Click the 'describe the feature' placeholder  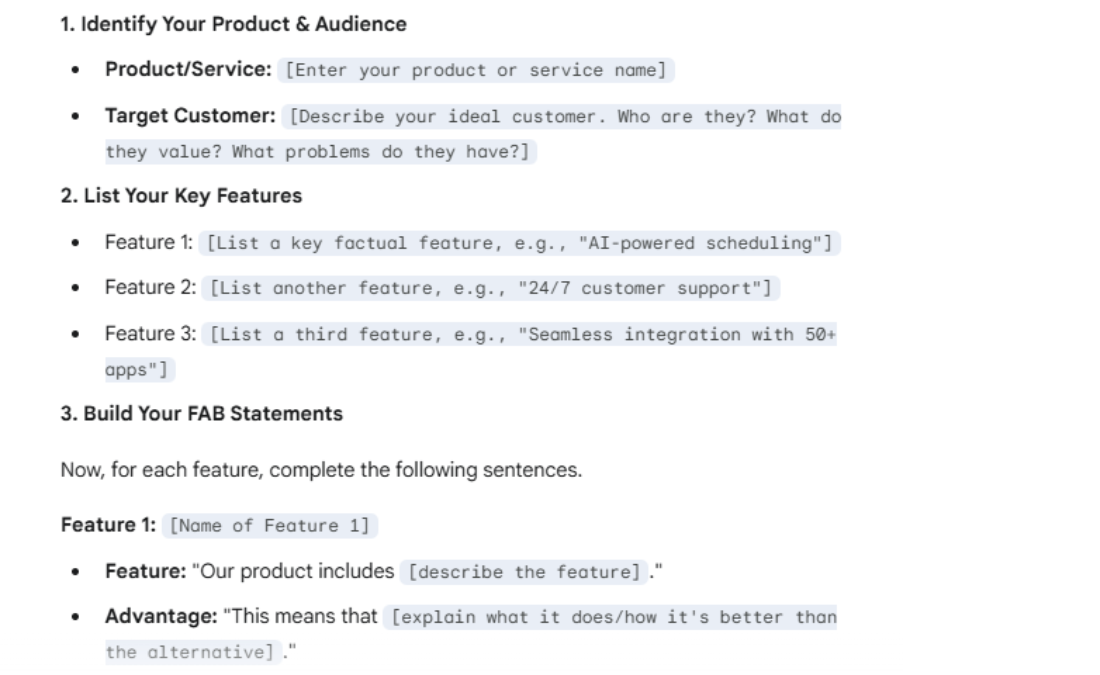524,572
